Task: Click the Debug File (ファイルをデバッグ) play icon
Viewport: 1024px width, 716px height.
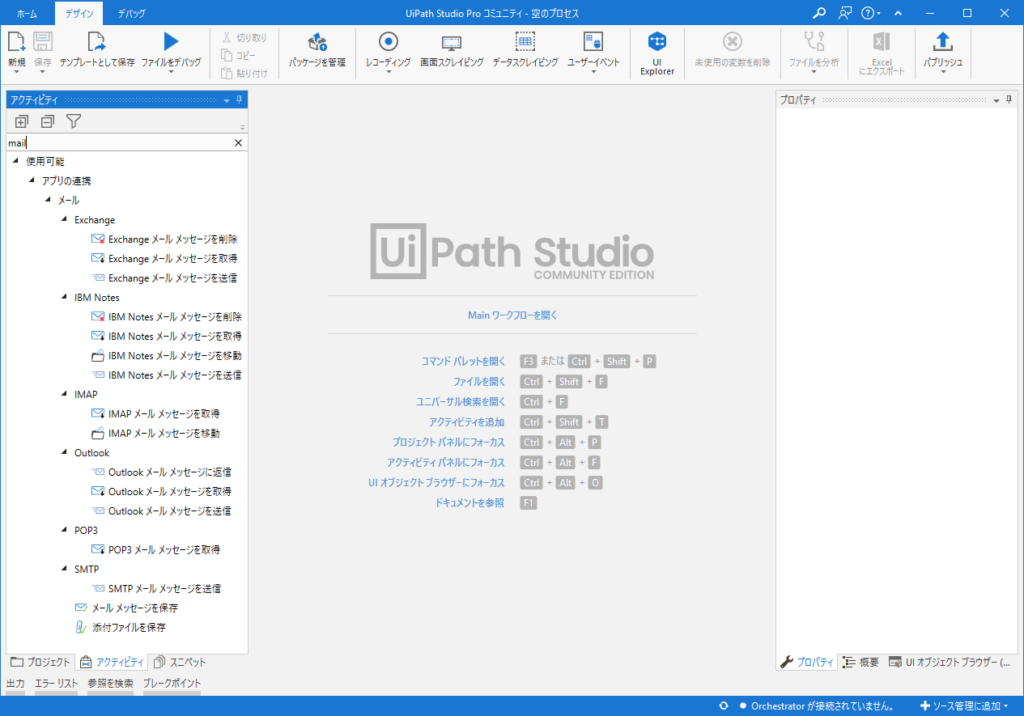Action: pos(171,42)
